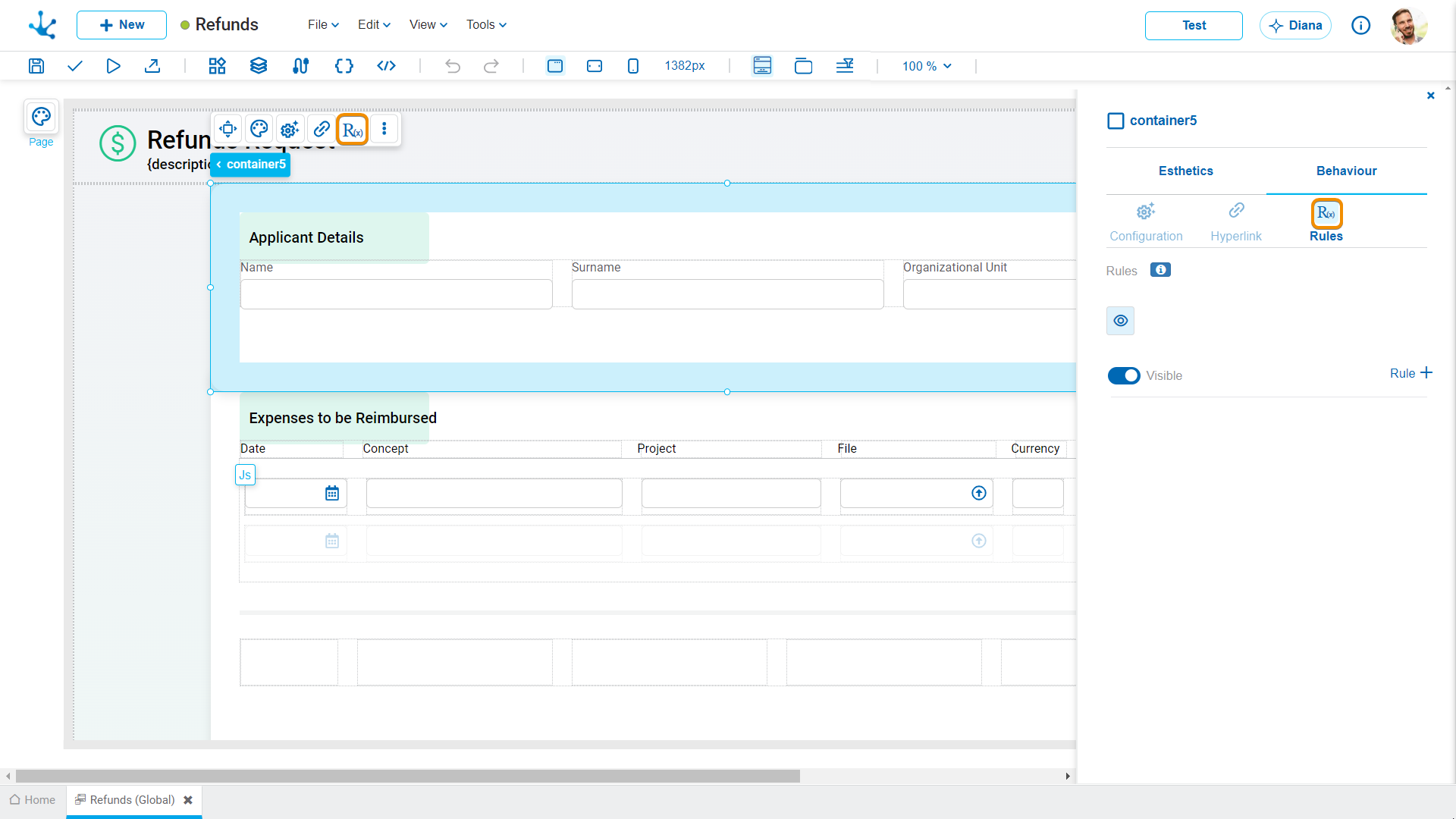Image resolution: width=1456 pixels, height=819 pixels.
Task: Click the rules R(x) icon in container toolbar
Action: (x=353, y=130)
